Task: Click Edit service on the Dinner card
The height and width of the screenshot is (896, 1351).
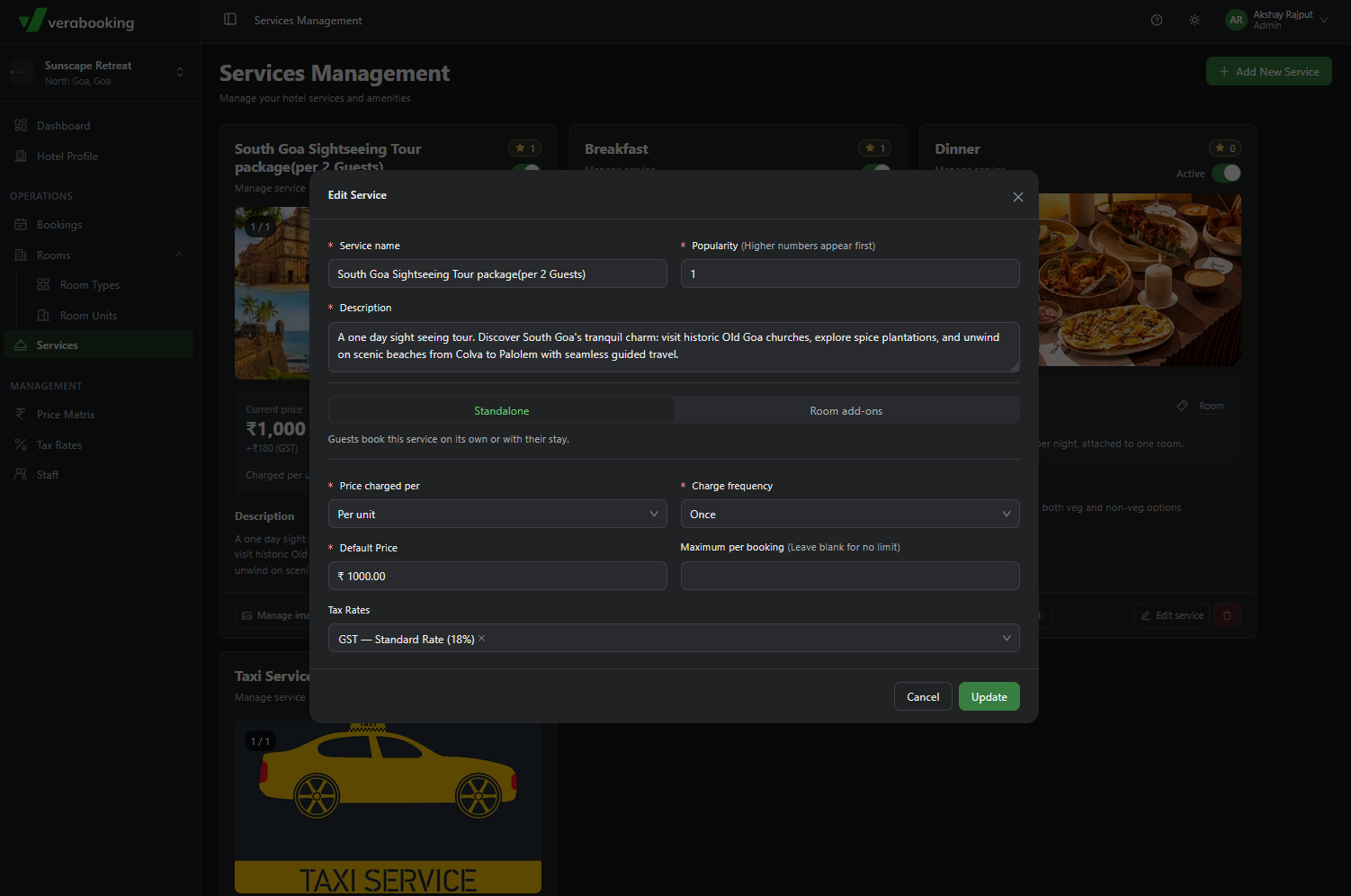Action: pyautogui.click(x=1172, y=615)
